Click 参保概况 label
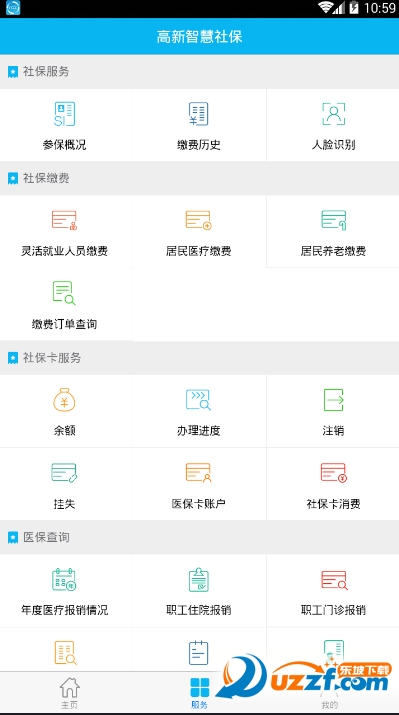Viewport: 399px width, 715px height. [64, 145]
